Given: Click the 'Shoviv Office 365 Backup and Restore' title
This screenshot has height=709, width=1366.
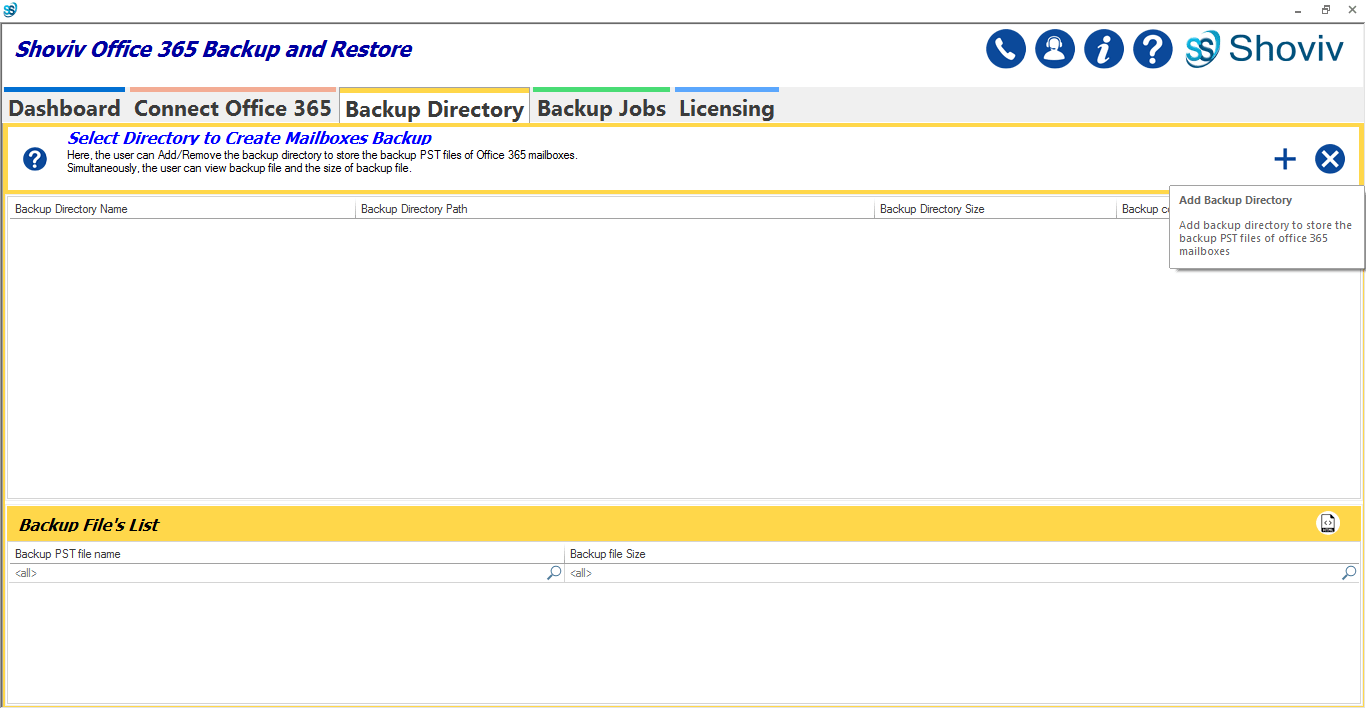Looking at the screenshot, I should pos(213,49).
